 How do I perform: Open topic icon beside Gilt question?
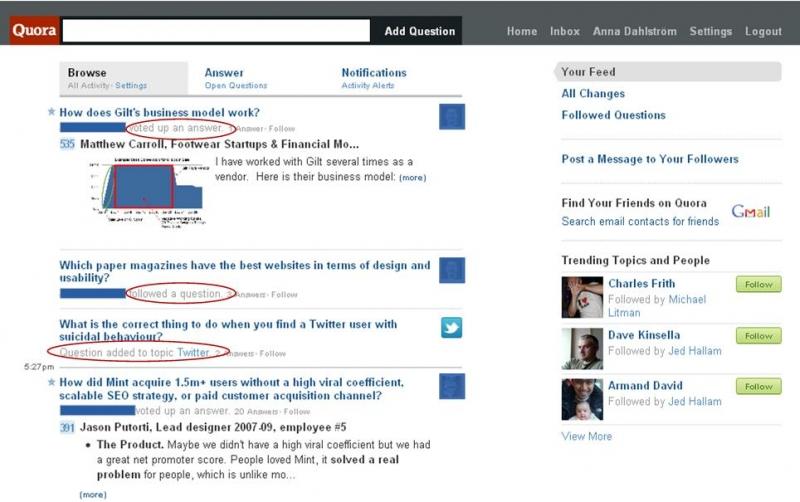(452, 116)
